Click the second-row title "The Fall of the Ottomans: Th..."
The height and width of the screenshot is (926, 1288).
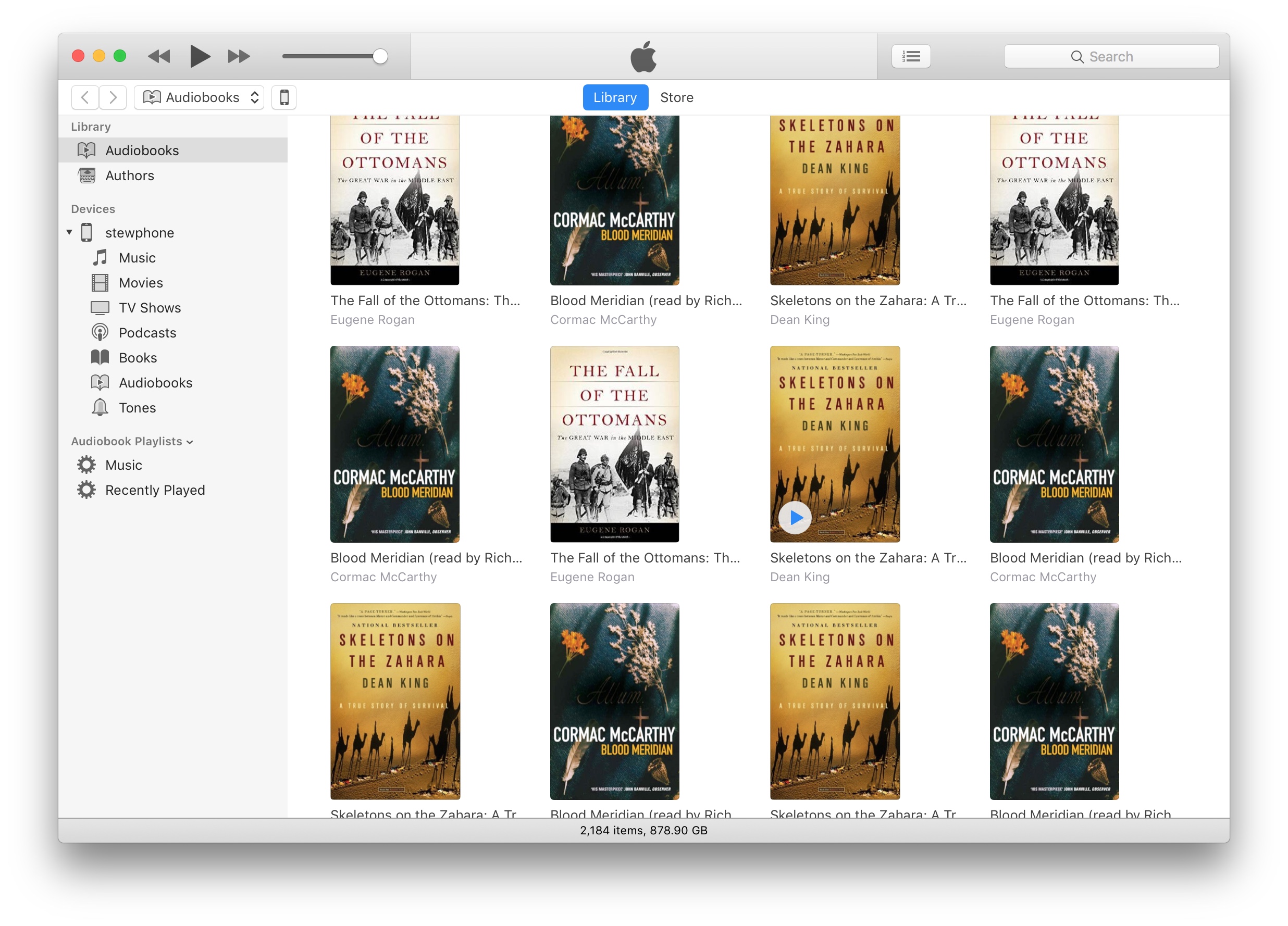[x=645, y=558]
